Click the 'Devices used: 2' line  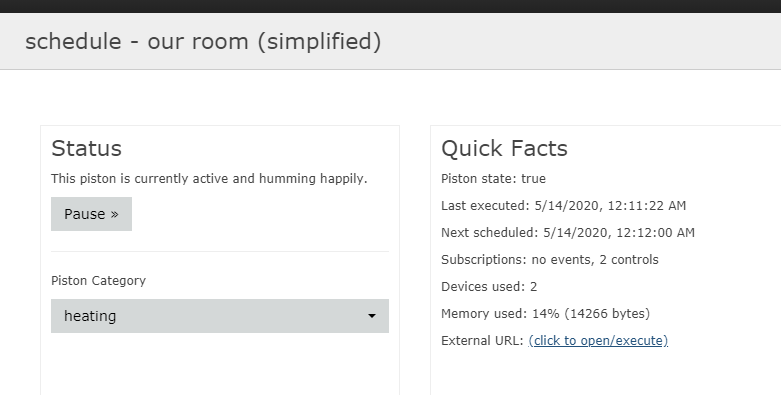point(489,286)
